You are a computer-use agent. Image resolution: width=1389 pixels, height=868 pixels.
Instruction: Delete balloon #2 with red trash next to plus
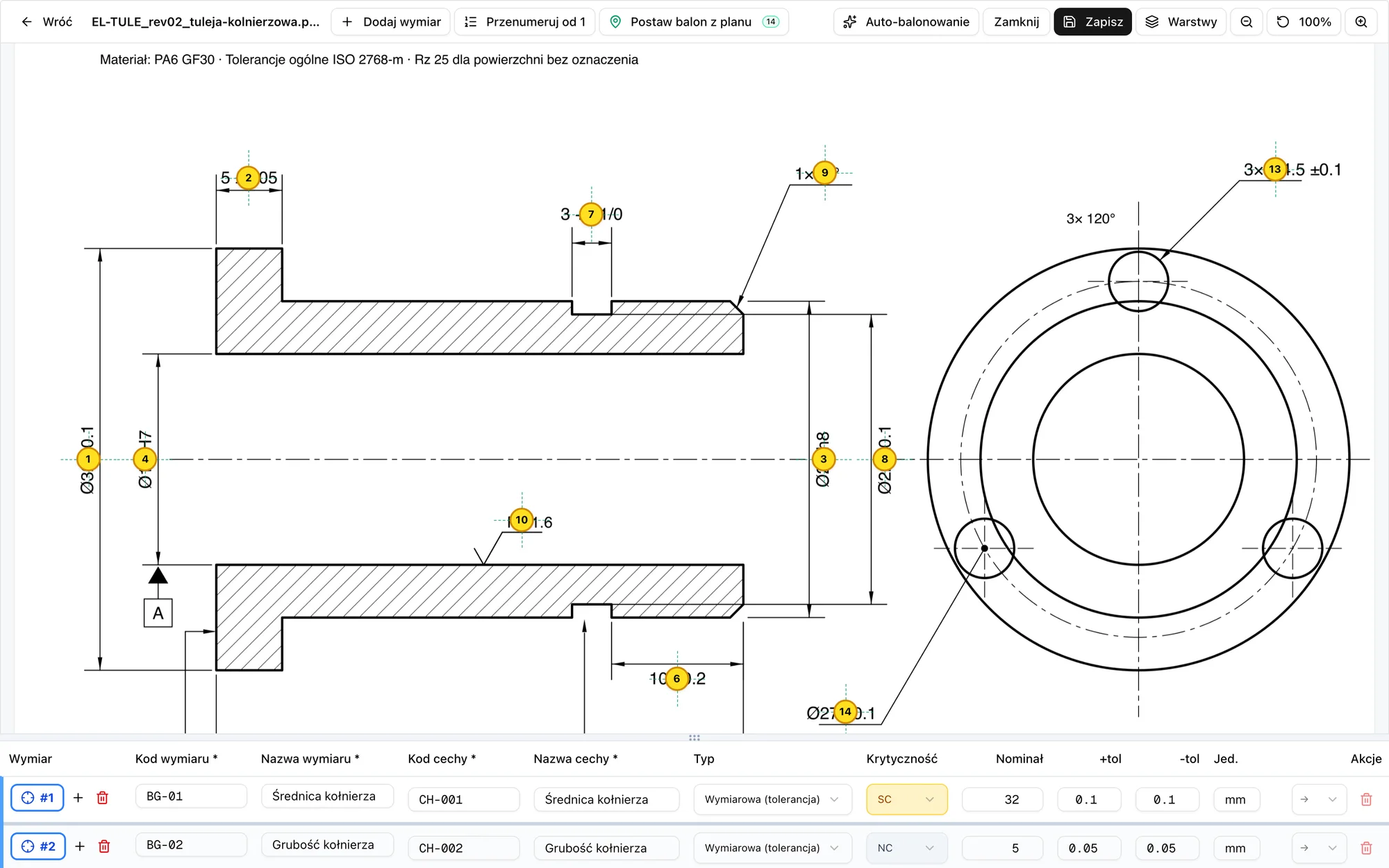tap(104, 846)
